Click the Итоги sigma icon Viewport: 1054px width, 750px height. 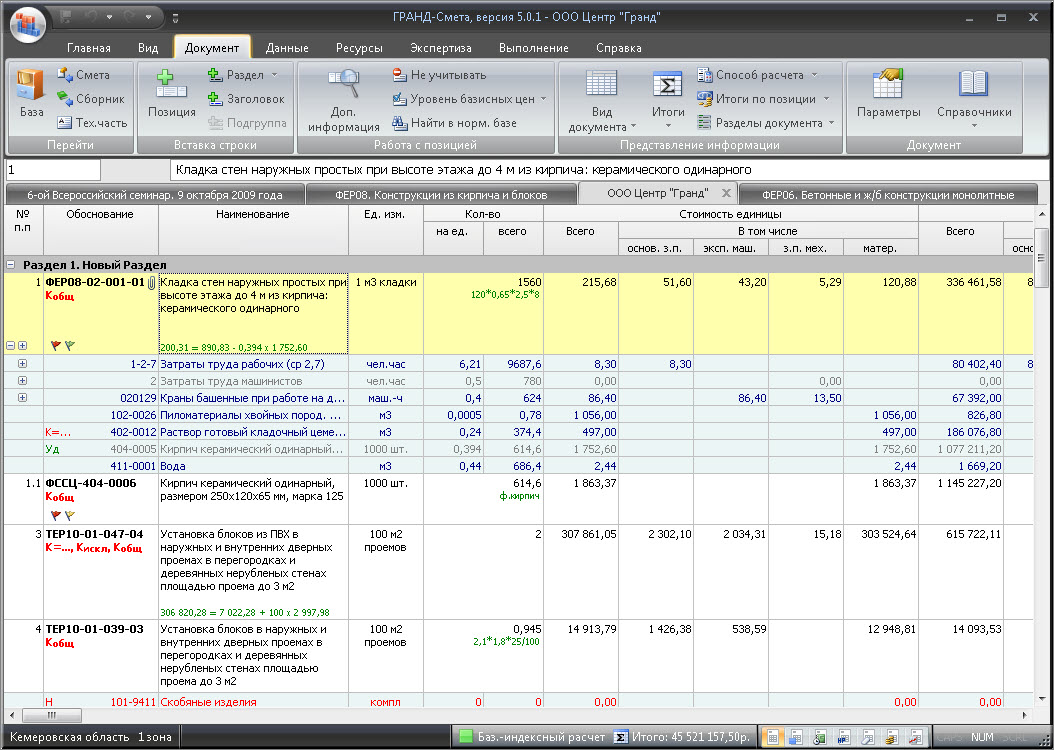tap(667, 85)
